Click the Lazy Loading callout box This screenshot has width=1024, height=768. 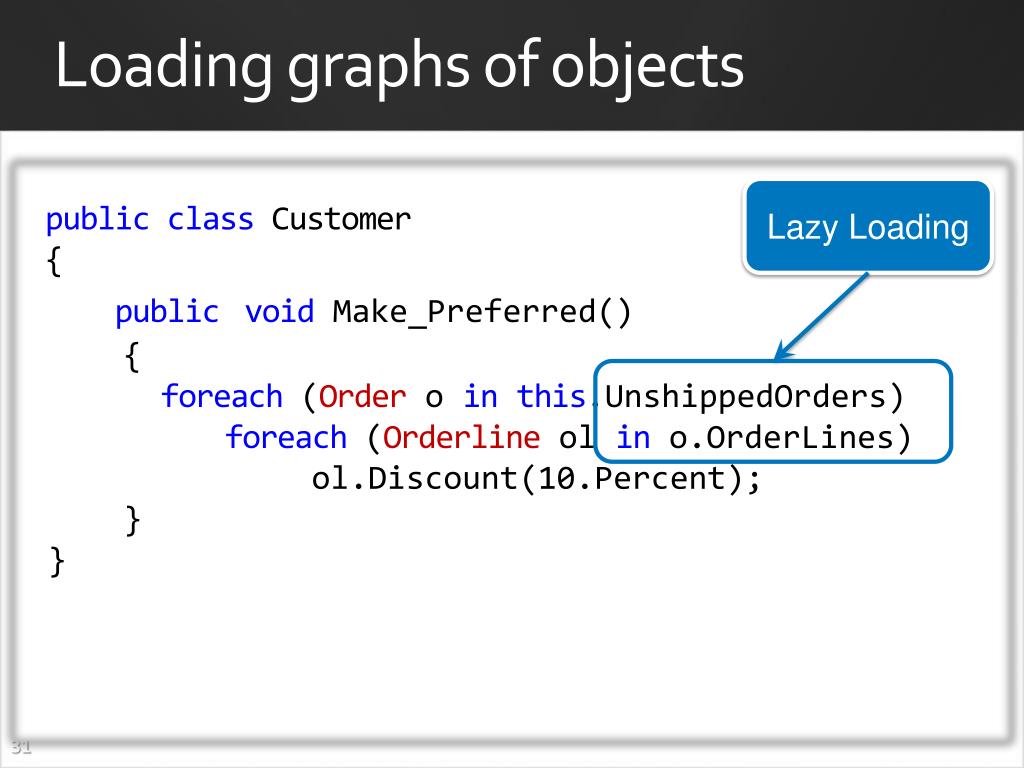pyautogui.click(x=868, y=227)
